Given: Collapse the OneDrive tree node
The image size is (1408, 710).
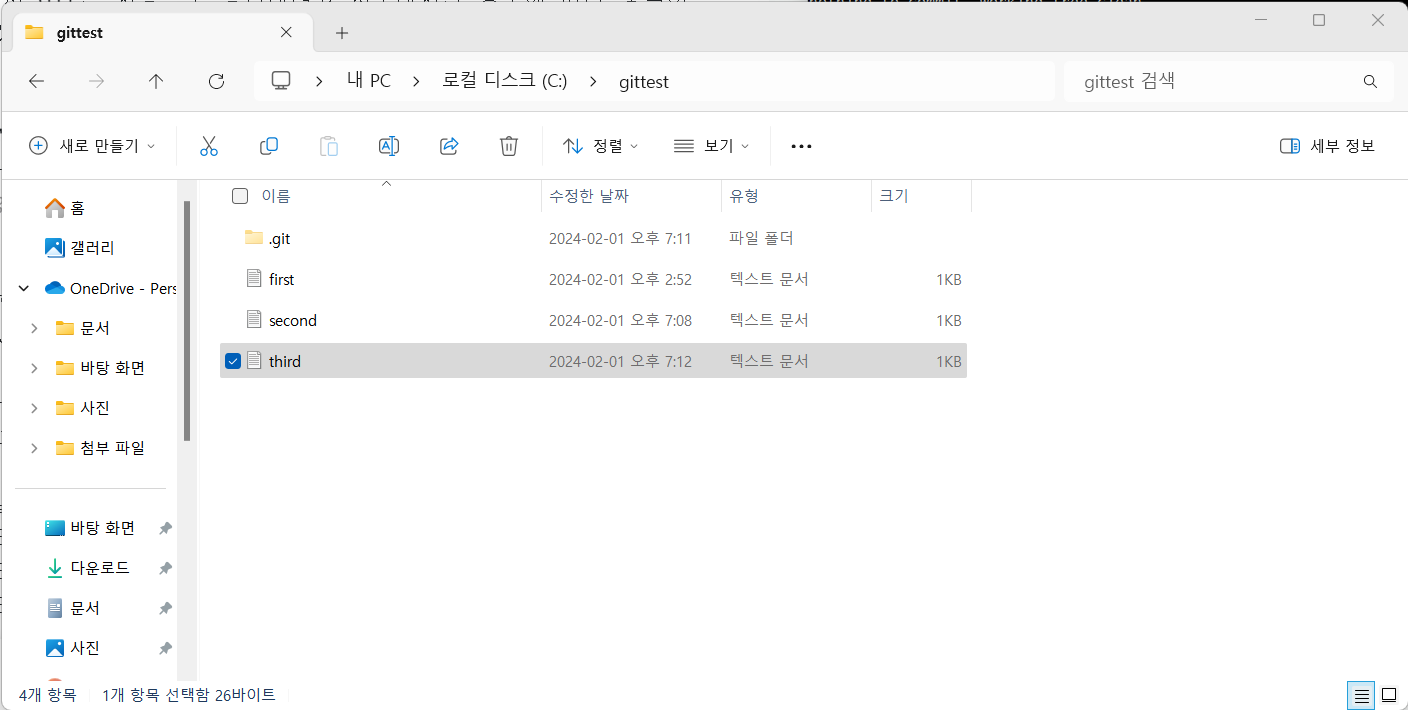Looking at the screenshot, I should tap(24, 289).
